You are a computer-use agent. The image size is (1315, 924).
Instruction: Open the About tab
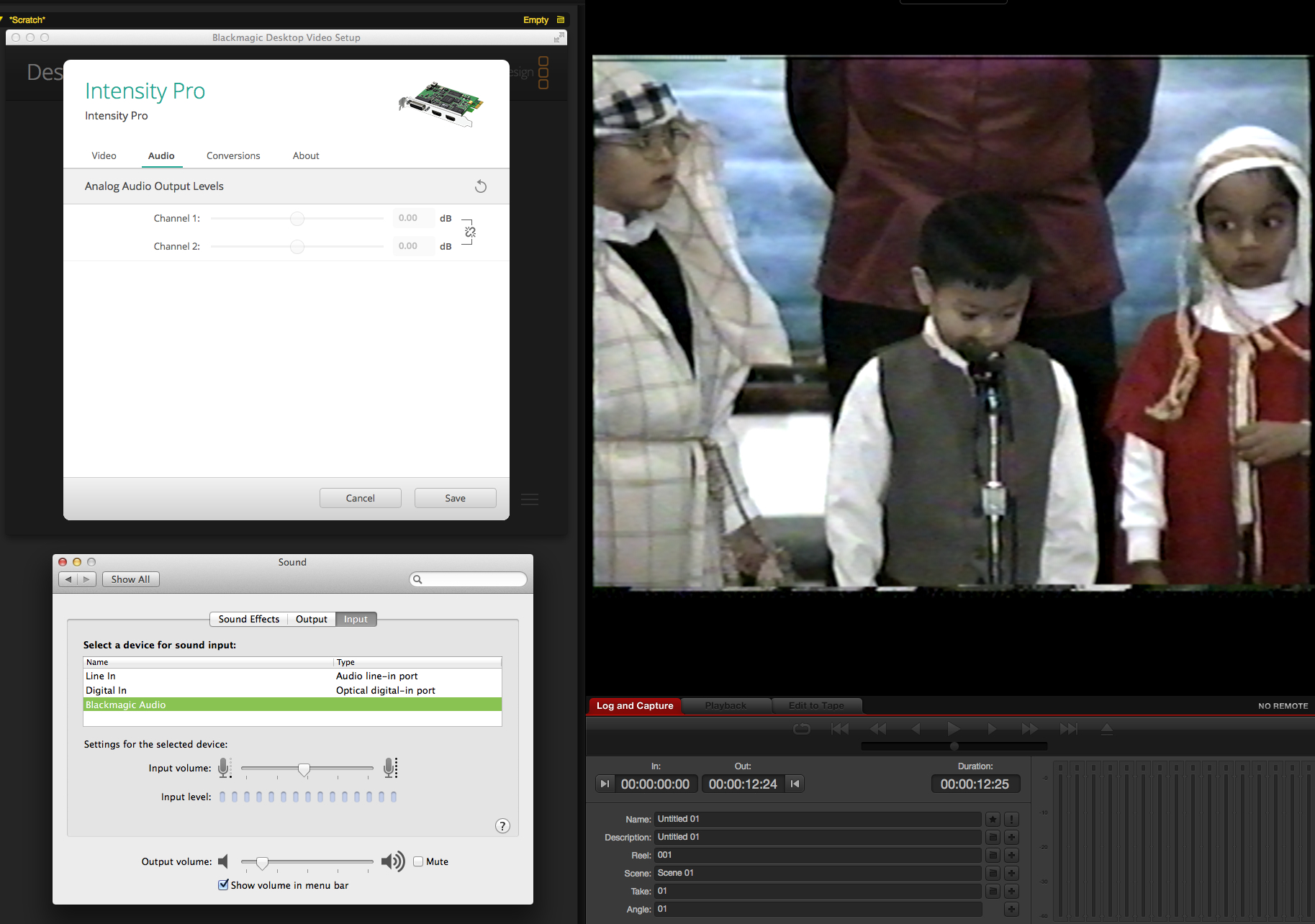pyautogui.click(x=306, y=155)
